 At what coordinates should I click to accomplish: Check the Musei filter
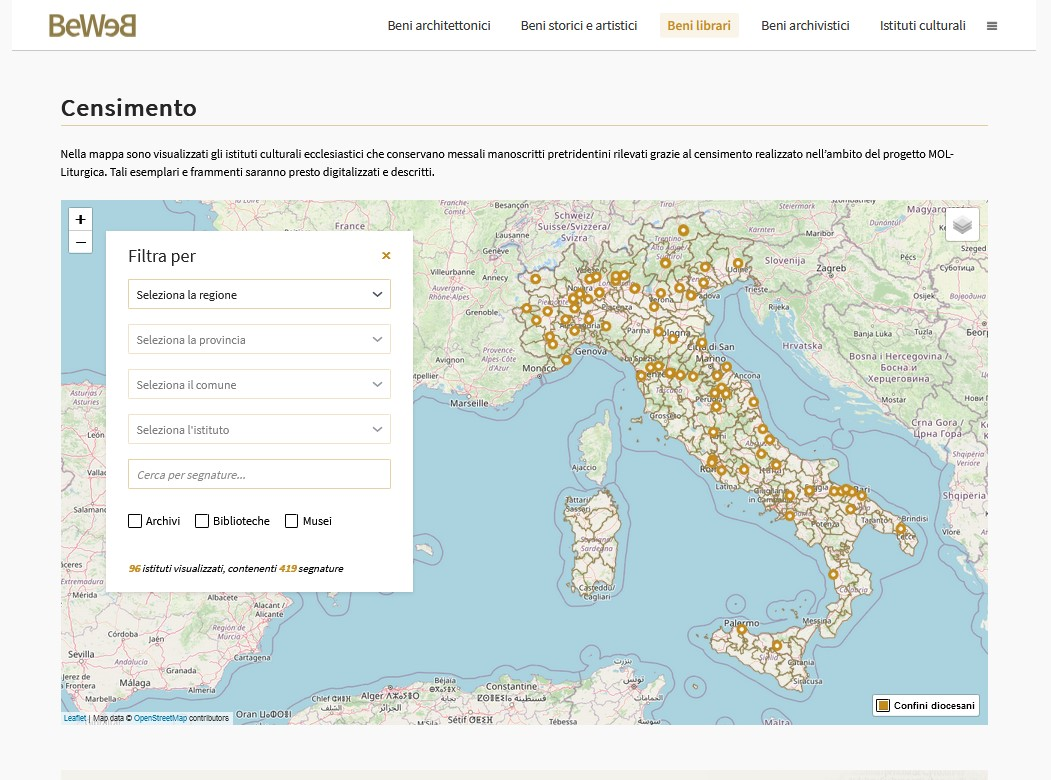[x=292, y=521]
